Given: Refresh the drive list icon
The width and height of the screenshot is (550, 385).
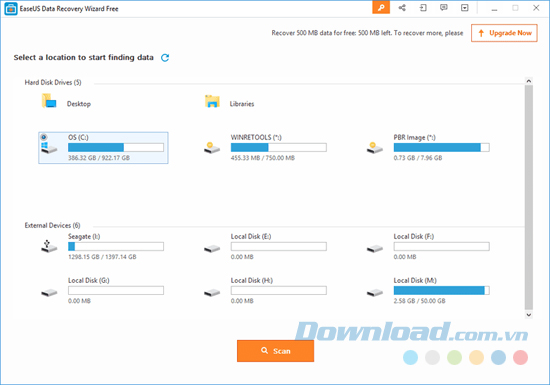Looking at the screenshot, I should [x=165, y=58].
